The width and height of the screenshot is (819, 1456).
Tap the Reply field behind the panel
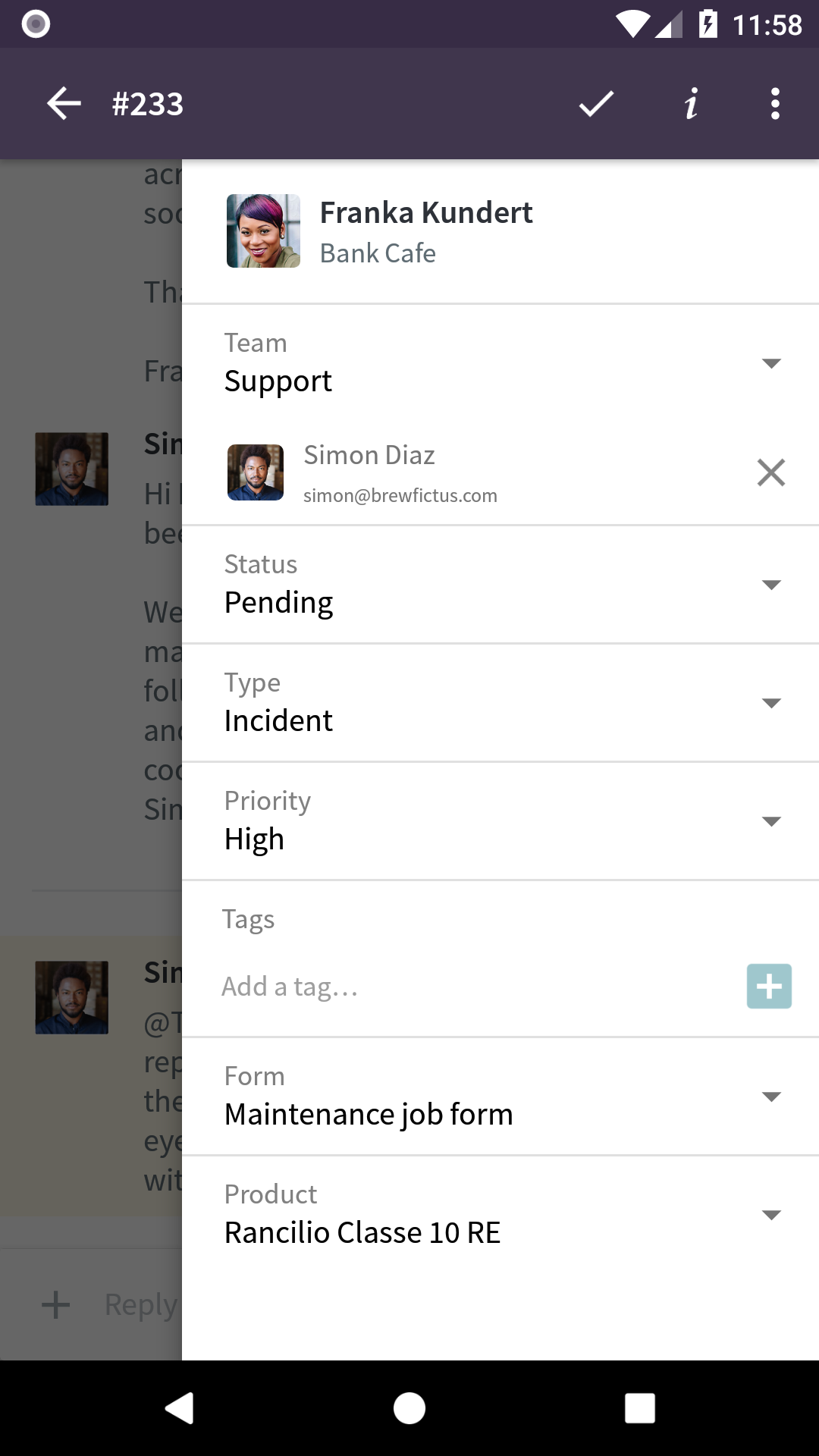point(141,1304)
